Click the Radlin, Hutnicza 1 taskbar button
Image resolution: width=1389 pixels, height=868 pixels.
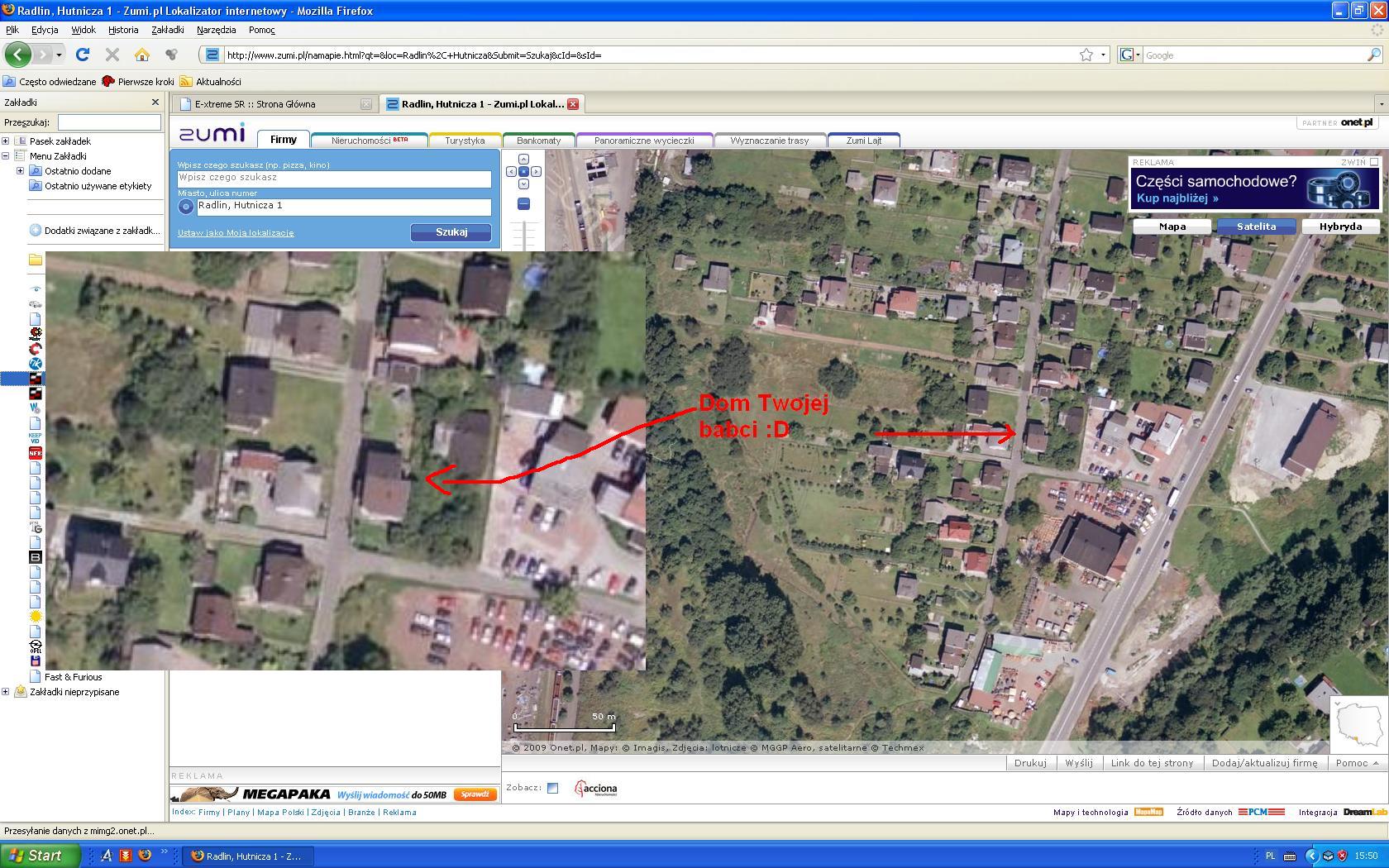[247, 856]
